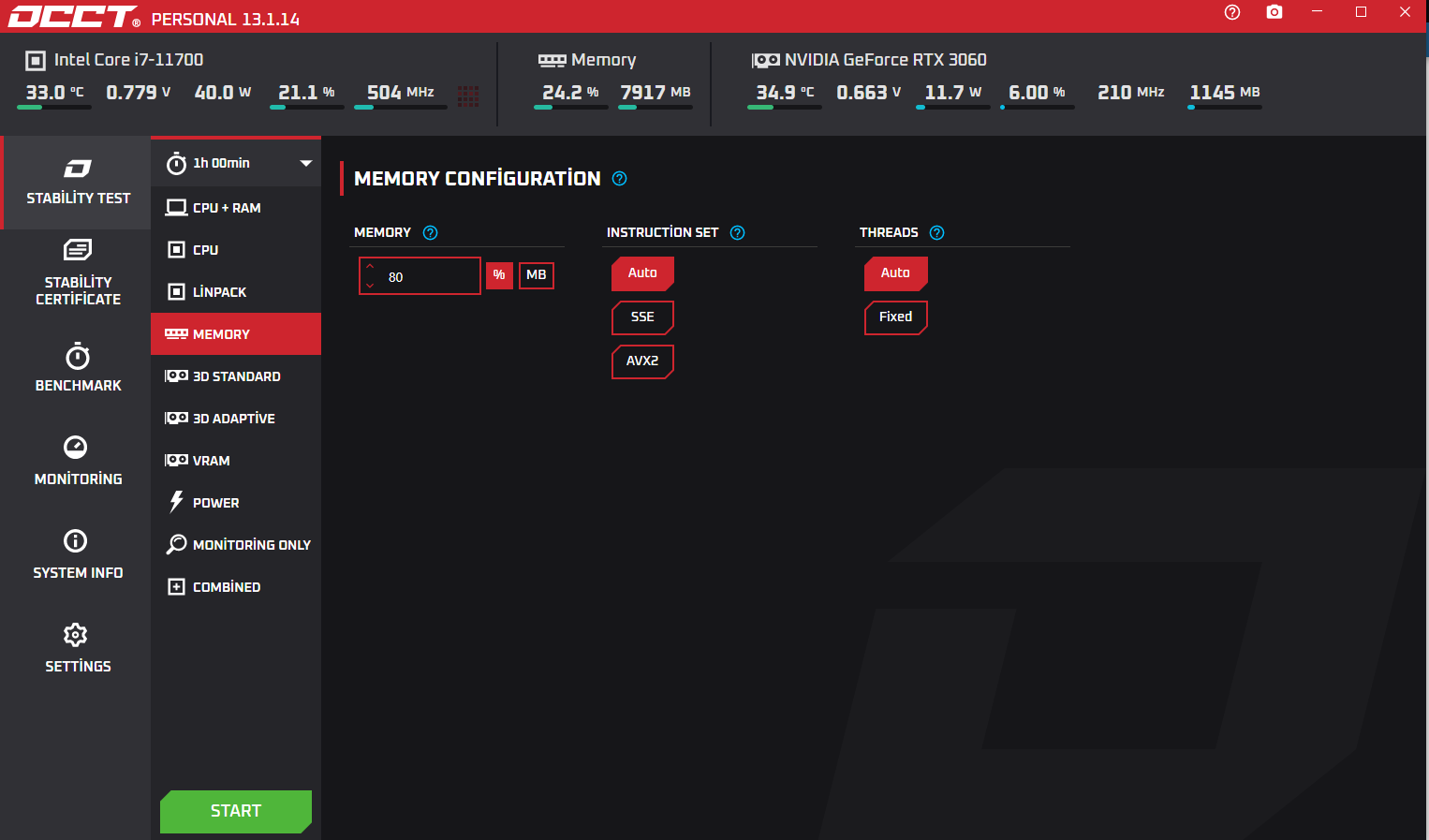Switch memory unit to MB
The image size is (1429, 840).
(x=537, y=275)
